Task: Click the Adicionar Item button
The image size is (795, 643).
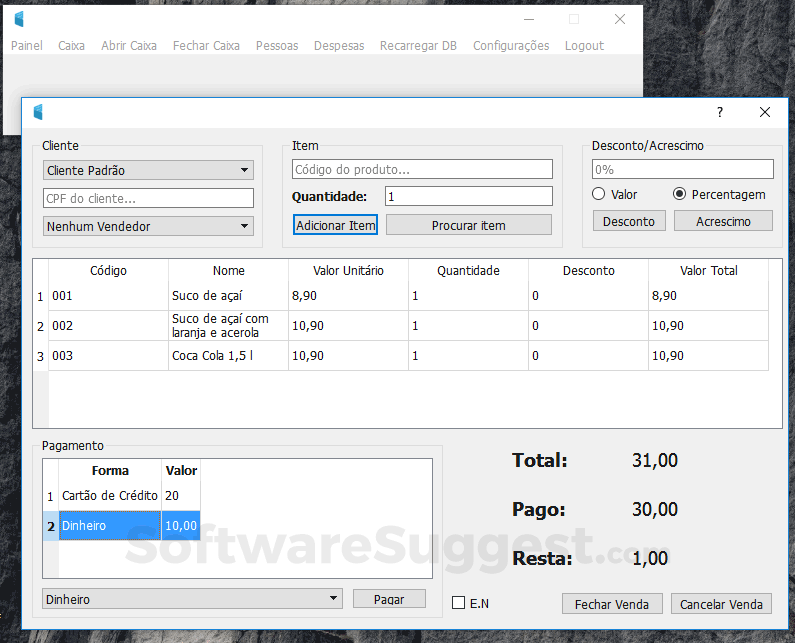Action: 335,225
